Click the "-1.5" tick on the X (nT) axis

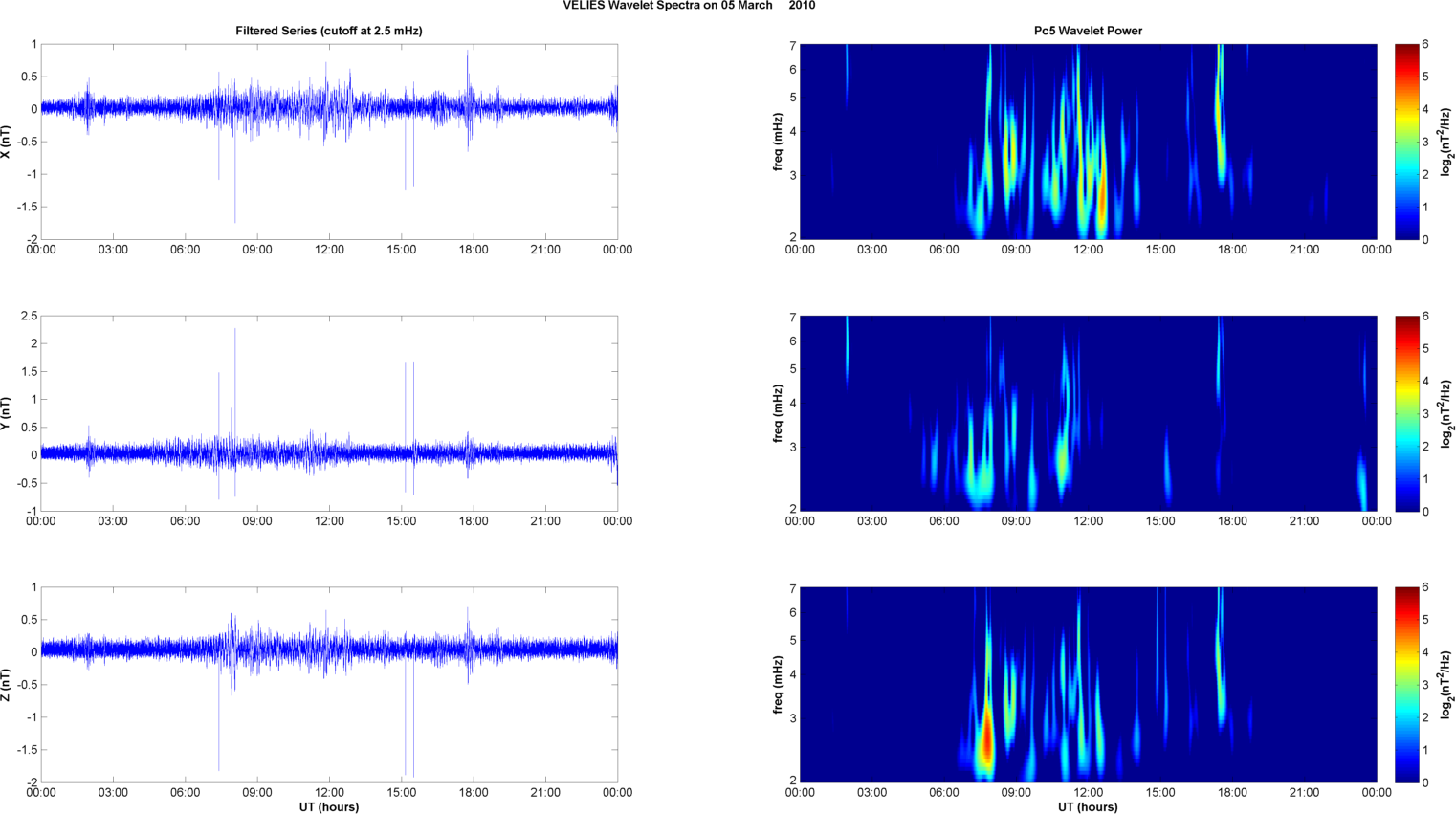tap(27, 207)
